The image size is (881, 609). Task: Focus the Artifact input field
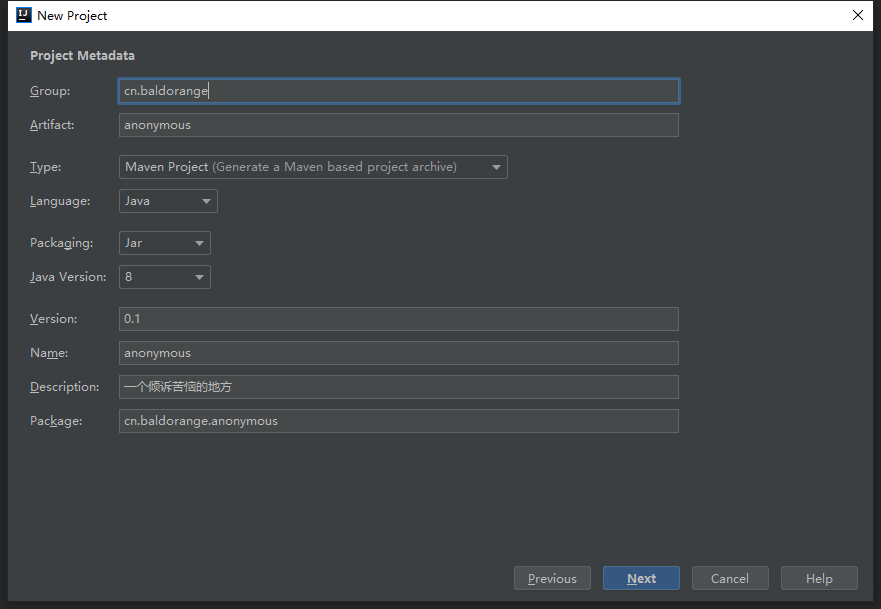[x=398, y=125]
